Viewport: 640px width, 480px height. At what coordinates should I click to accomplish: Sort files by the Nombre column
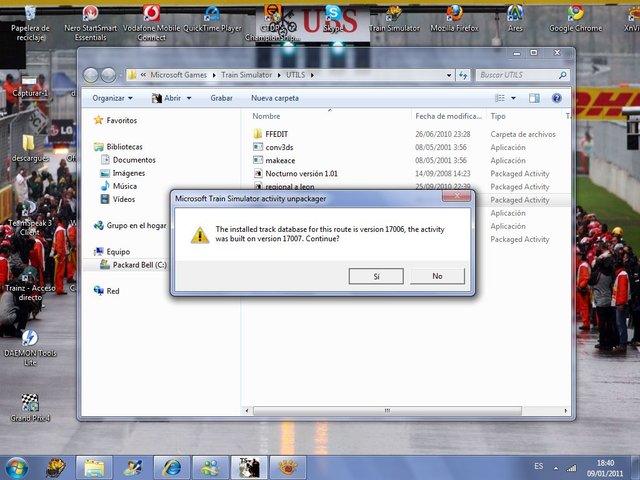coord(266,116)
